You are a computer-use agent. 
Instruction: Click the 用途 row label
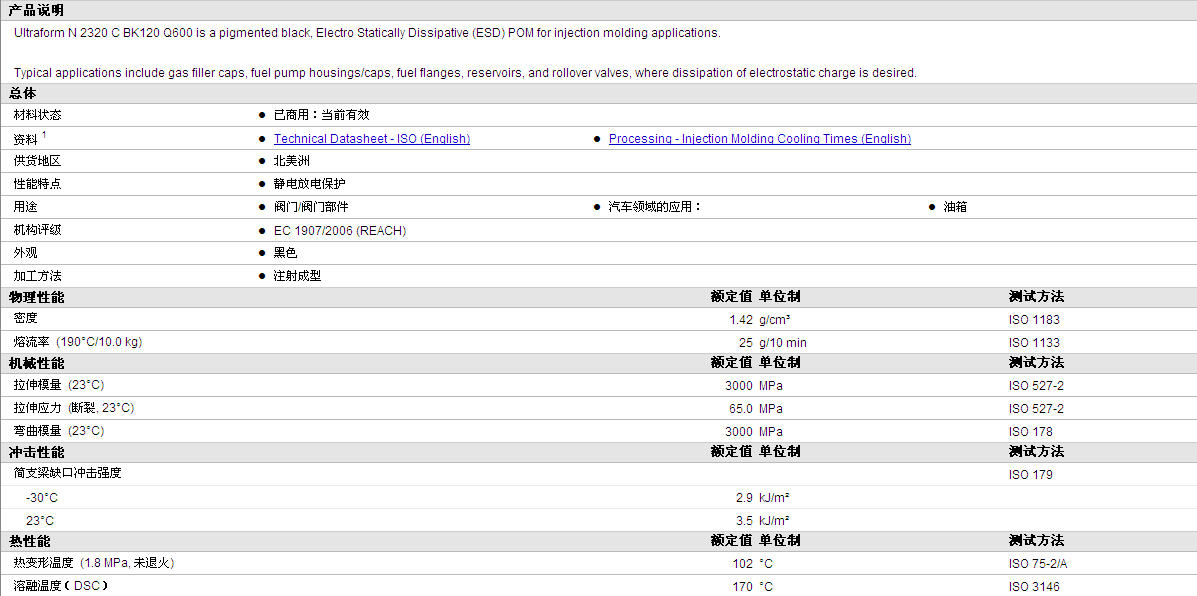coord(25,207)
